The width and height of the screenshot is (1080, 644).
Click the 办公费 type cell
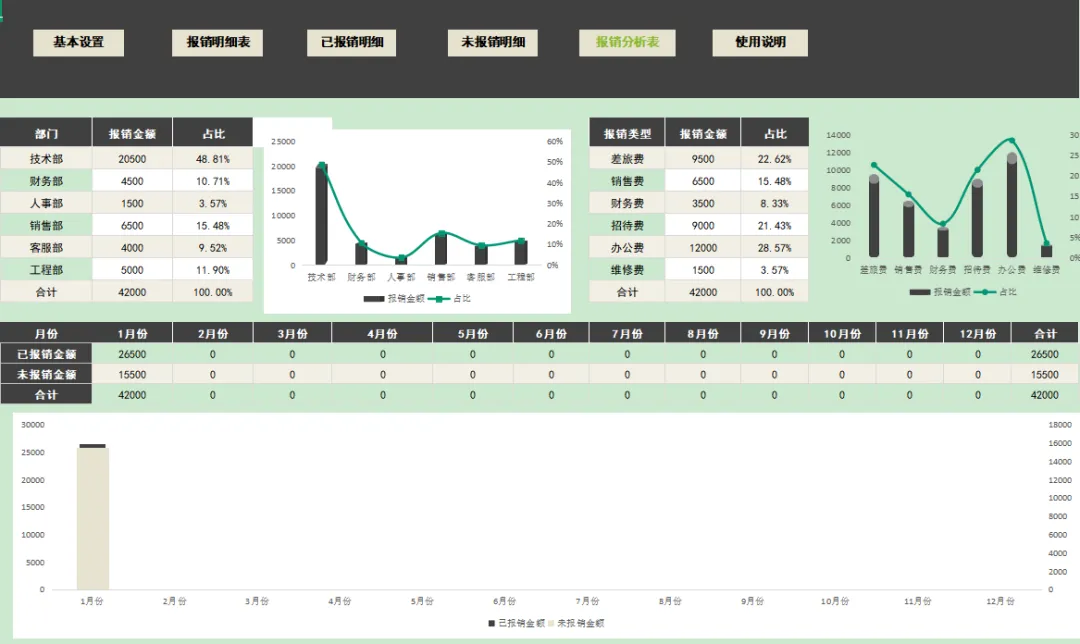pos(627,247)
